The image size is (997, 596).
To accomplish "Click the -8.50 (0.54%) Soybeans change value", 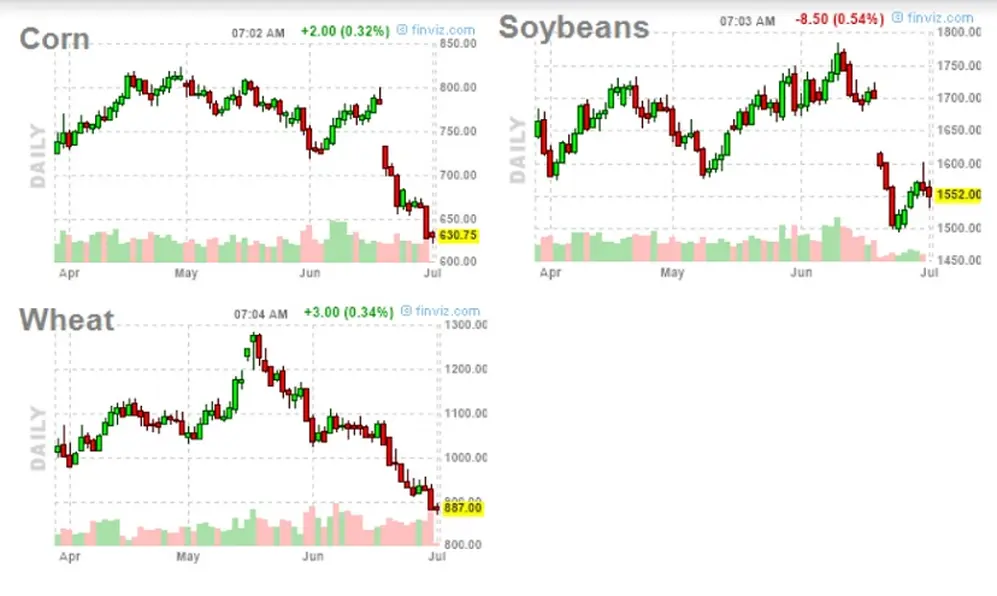I will coord(840,19).
